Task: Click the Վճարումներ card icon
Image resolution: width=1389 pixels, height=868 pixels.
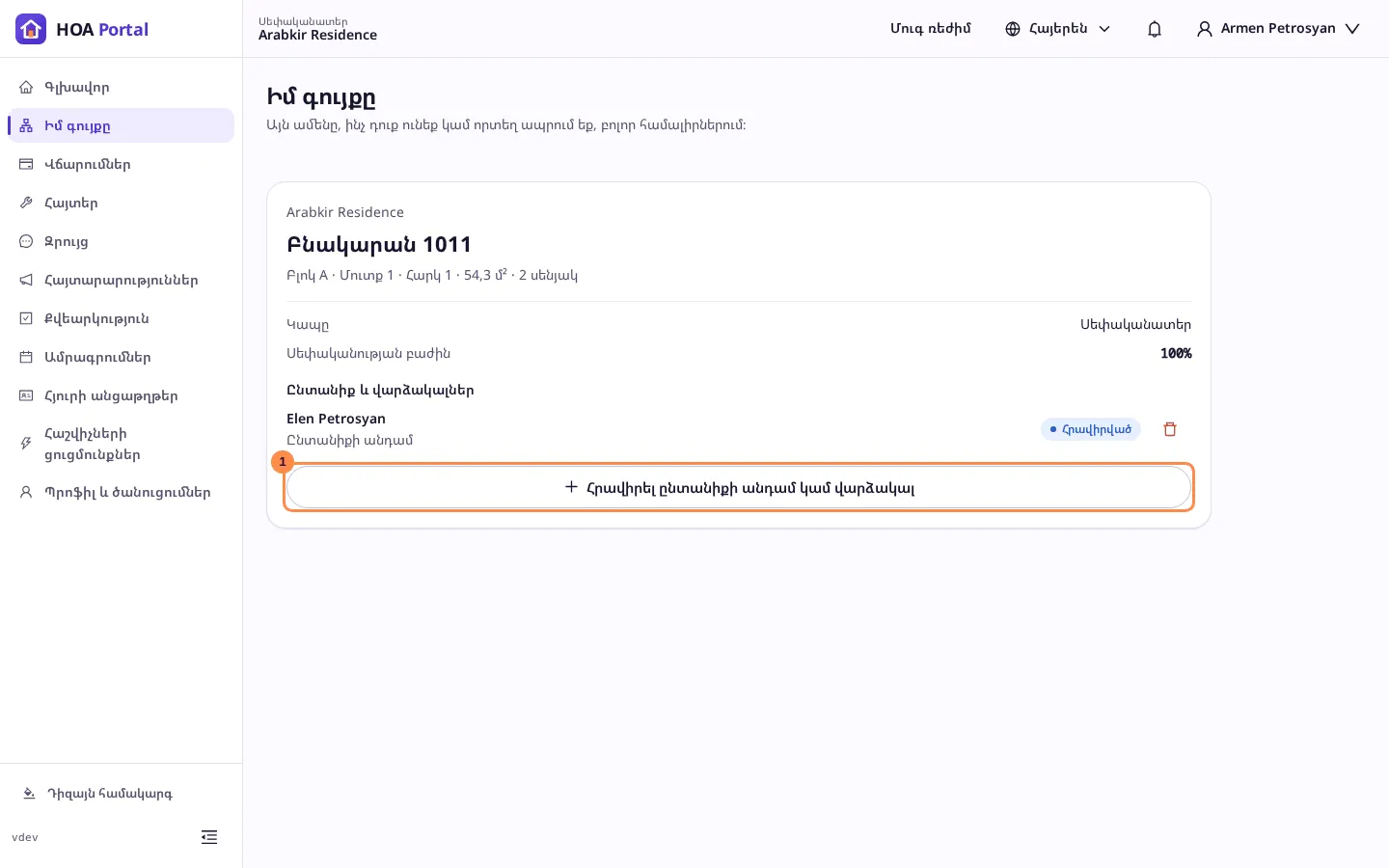Action: (x=26, y=164)
